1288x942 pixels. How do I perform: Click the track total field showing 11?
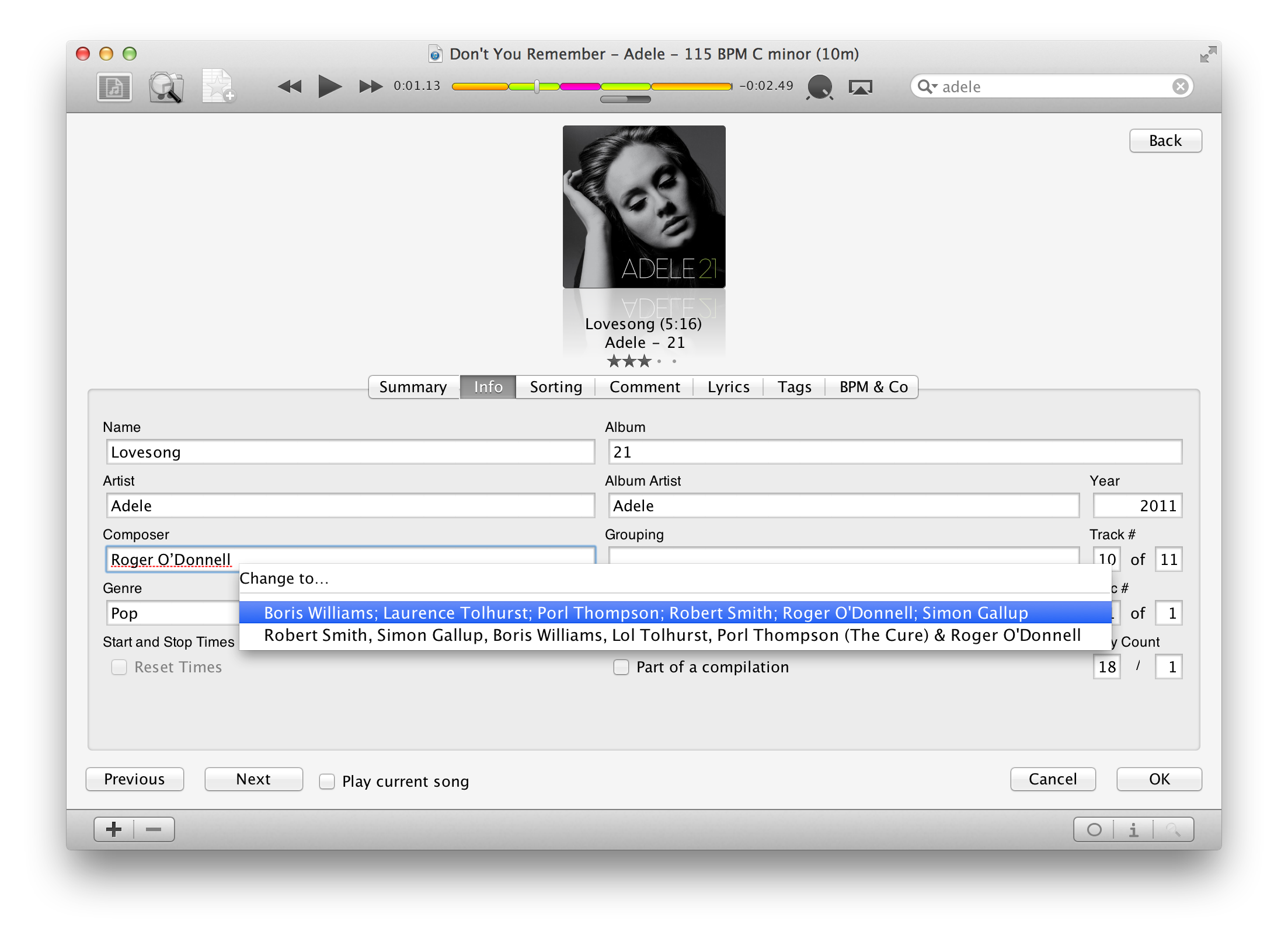[x=1169, y=560]
